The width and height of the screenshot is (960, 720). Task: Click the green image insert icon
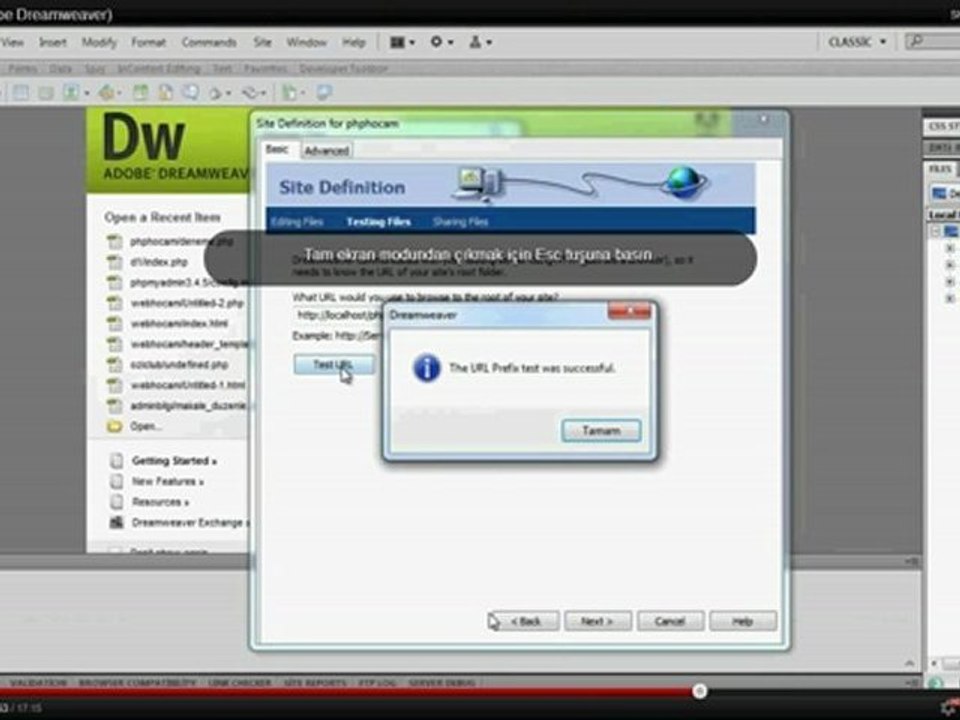71,92
